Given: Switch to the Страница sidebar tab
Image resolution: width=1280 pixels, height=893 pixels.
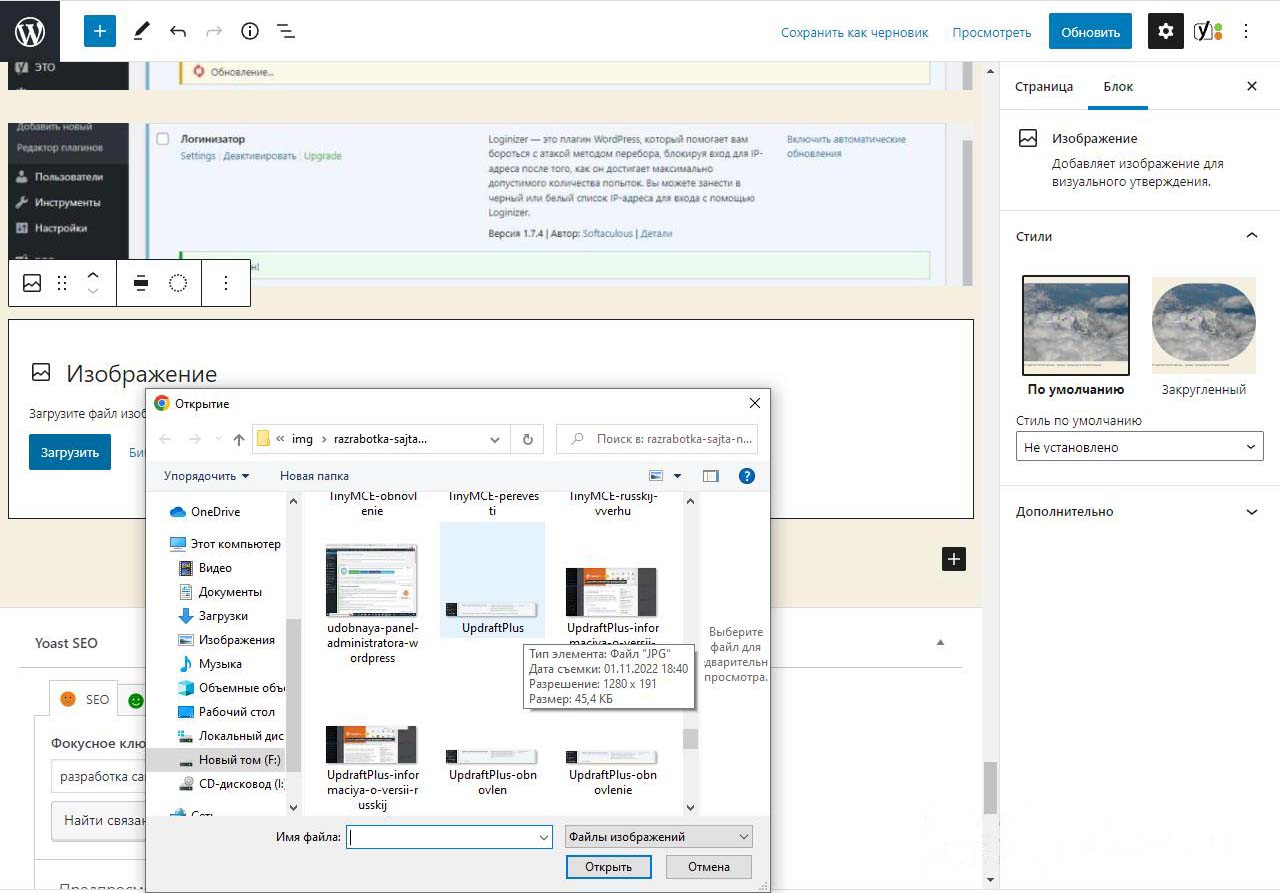Looking at the screenshot, I should pos(1043,87).
